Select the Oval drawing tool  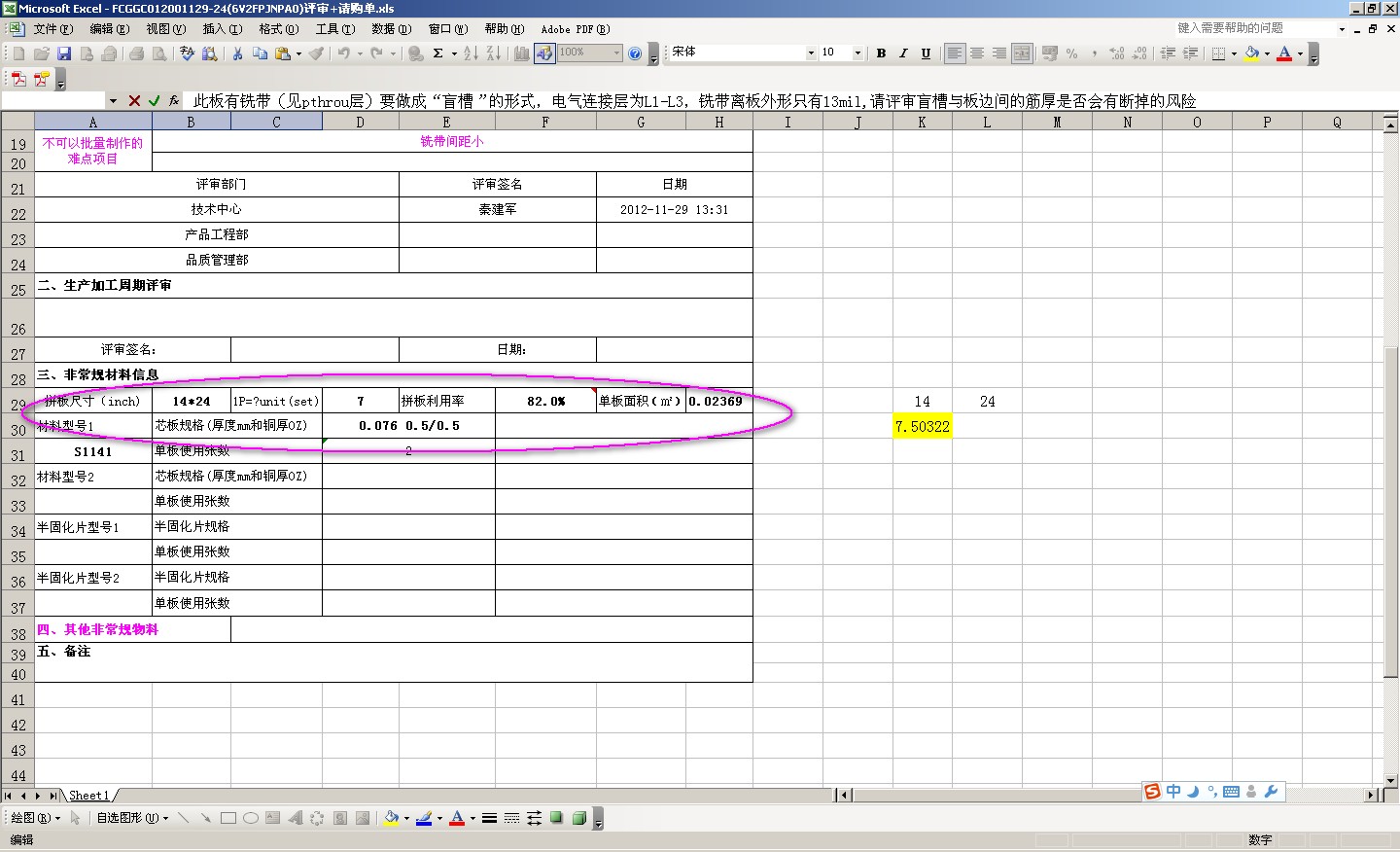[251, 818]
